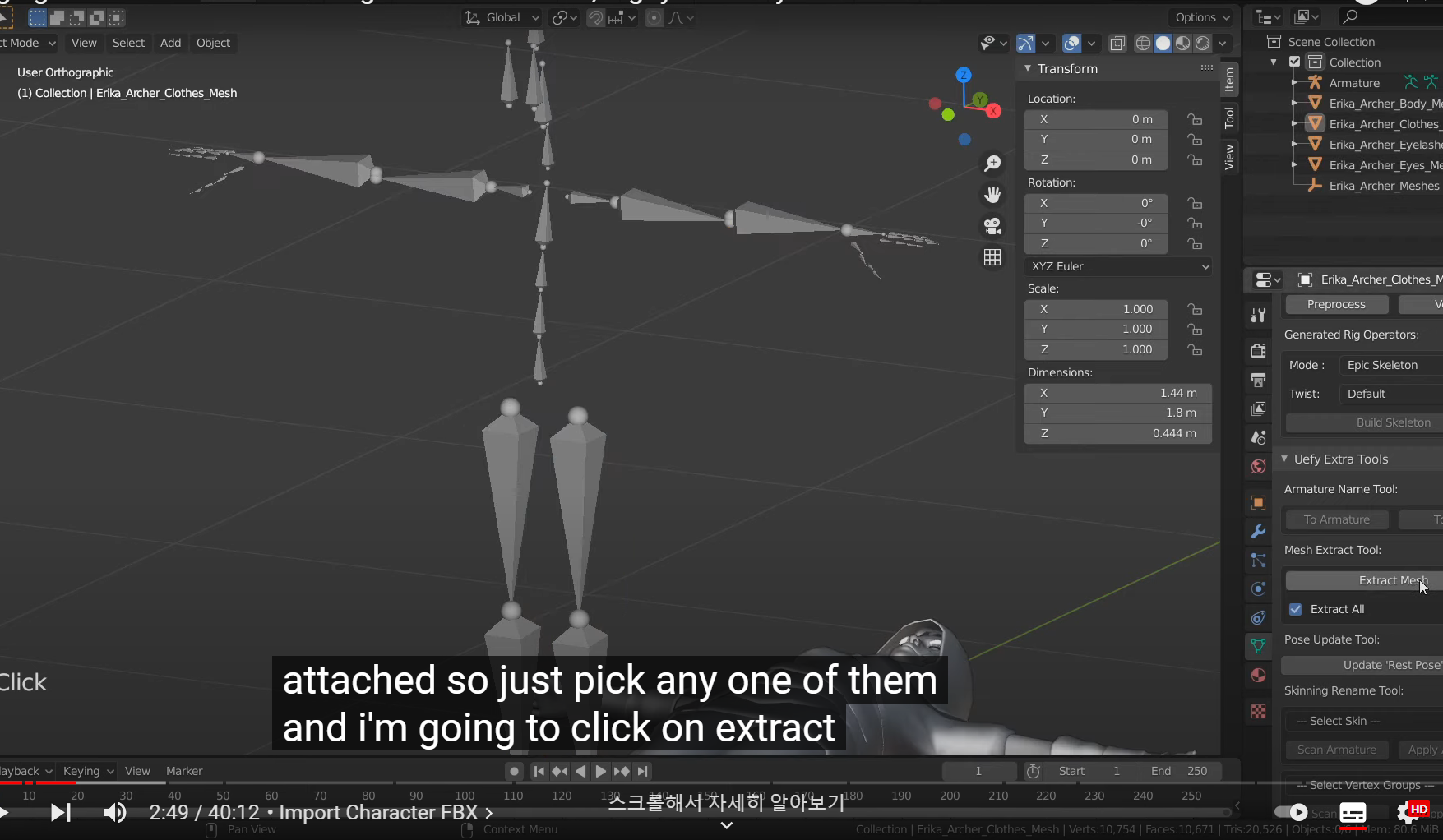
Task: Open the Epic Skeleton mode dropdown
Action: pos(1390,365)
